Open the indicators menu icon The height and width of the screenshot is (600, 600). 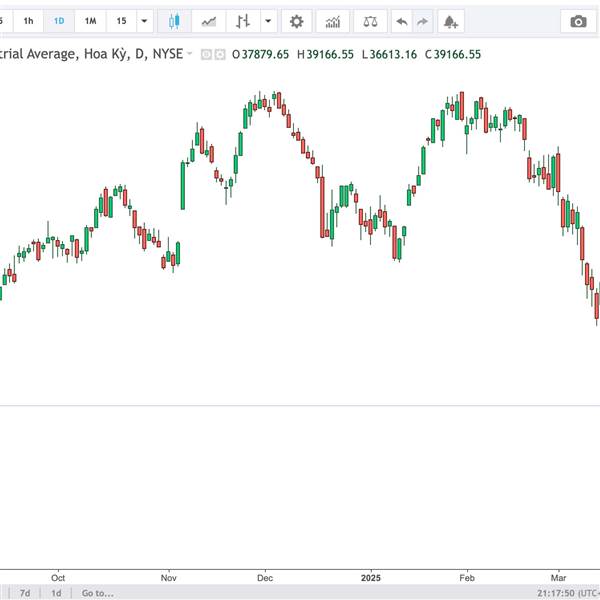333,21
